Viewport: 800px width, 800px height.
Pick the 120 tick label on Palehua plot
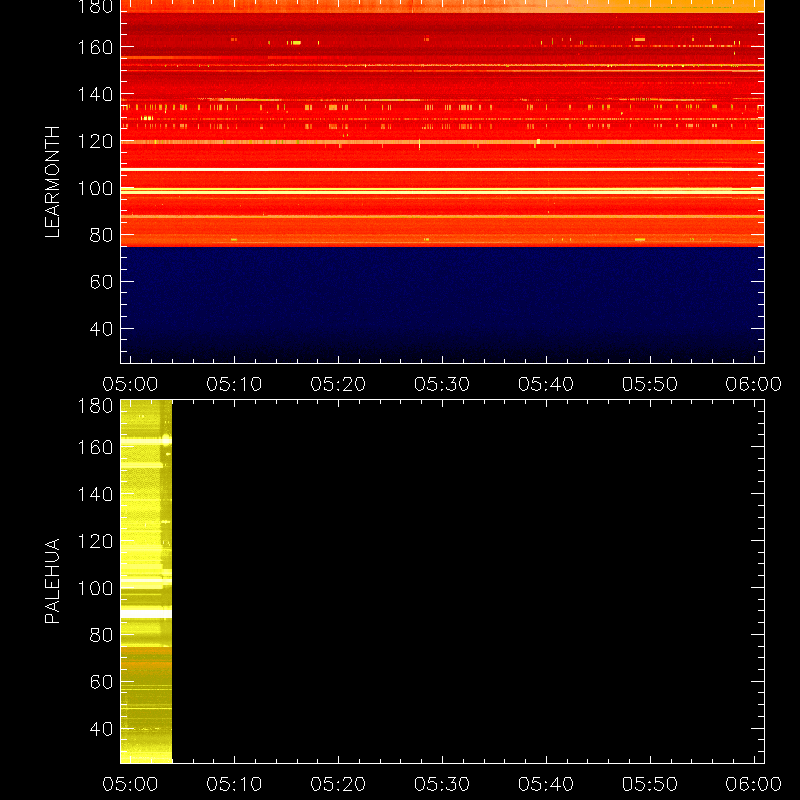pyautogui.click(x=95, y=541)
